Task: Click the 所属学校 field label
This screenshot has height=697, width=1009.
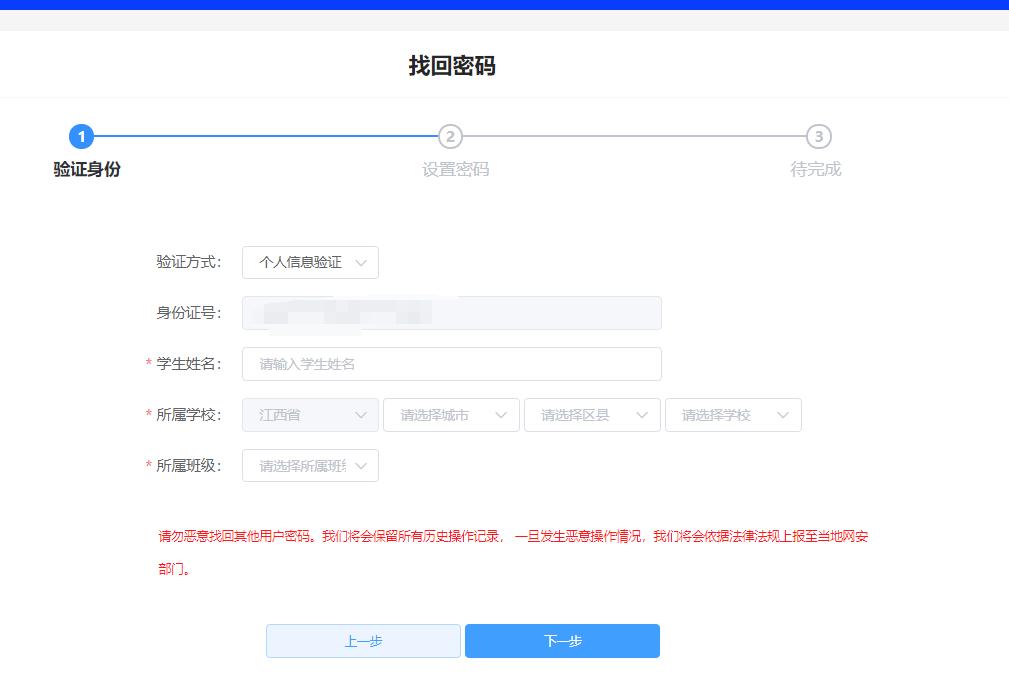Action: [189, 415]
